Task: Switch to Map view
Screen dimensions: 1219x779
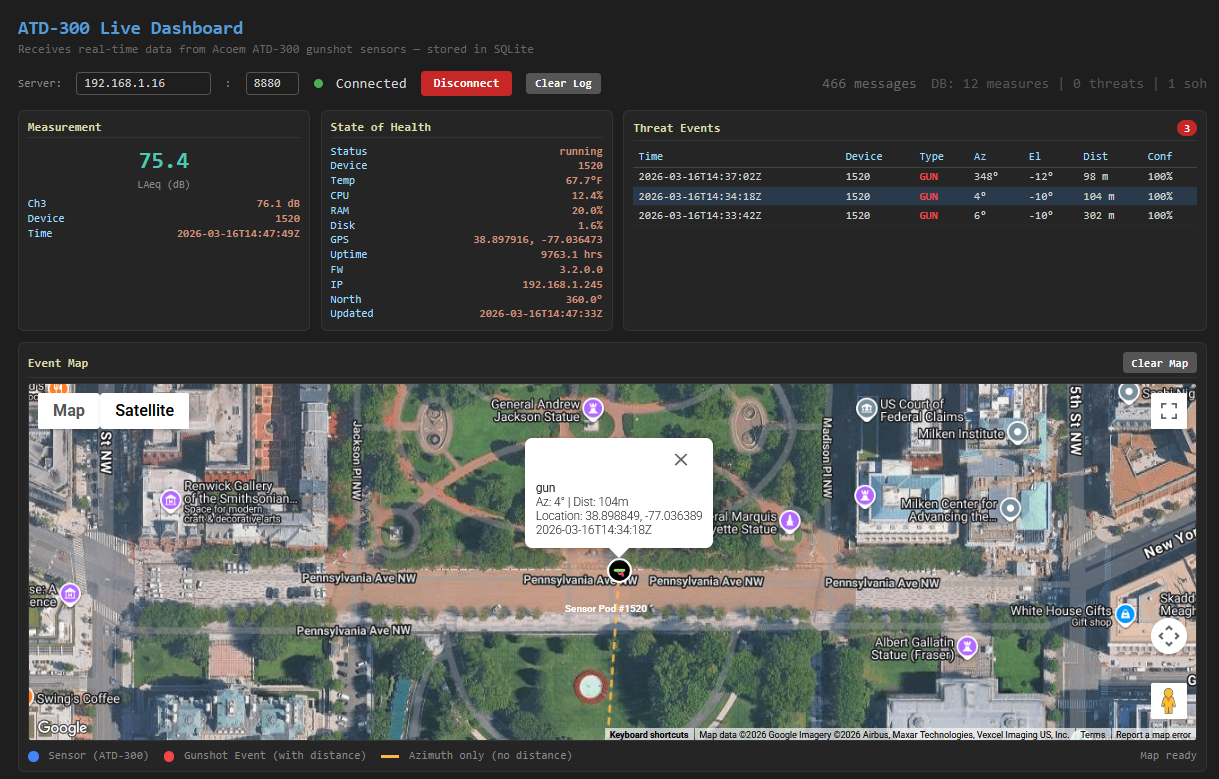Action: [x=68, y=410]
